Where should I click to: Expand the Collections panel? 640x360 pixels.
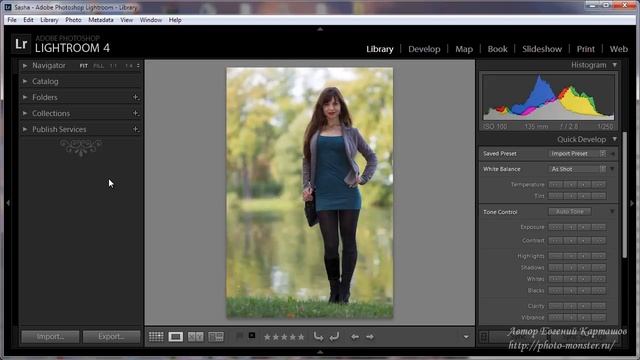pyautogui.click(x=25, y=113)
